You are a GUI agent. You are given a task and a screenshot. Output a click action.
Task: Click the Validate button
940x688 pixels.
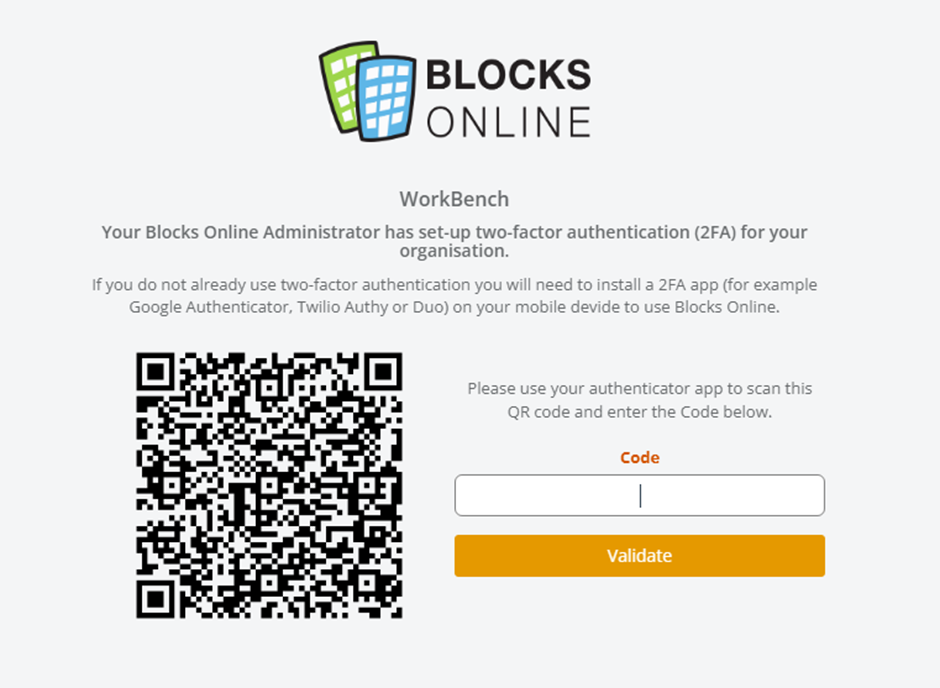tap(640, 556)
